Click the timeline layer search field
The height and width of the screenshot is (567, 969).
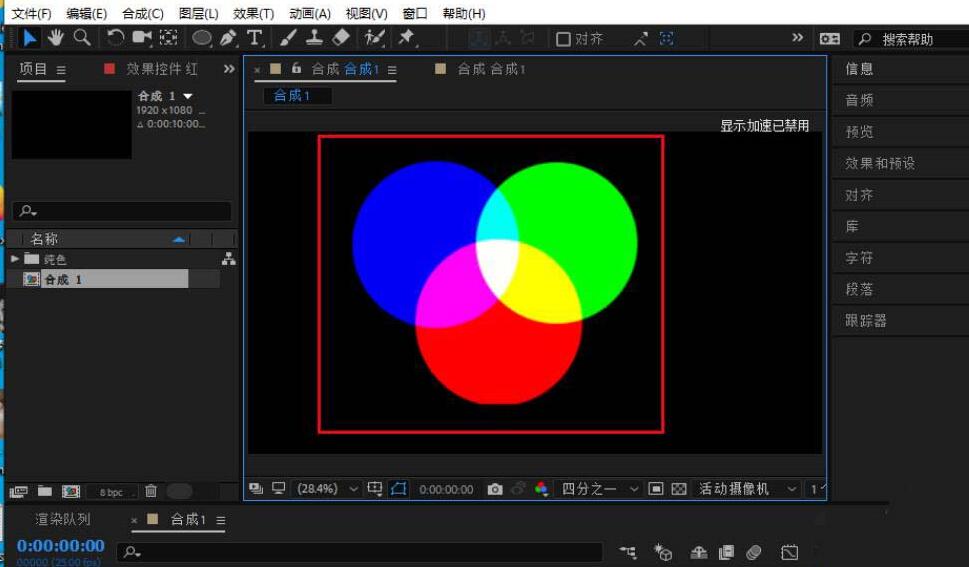(360, 552)
